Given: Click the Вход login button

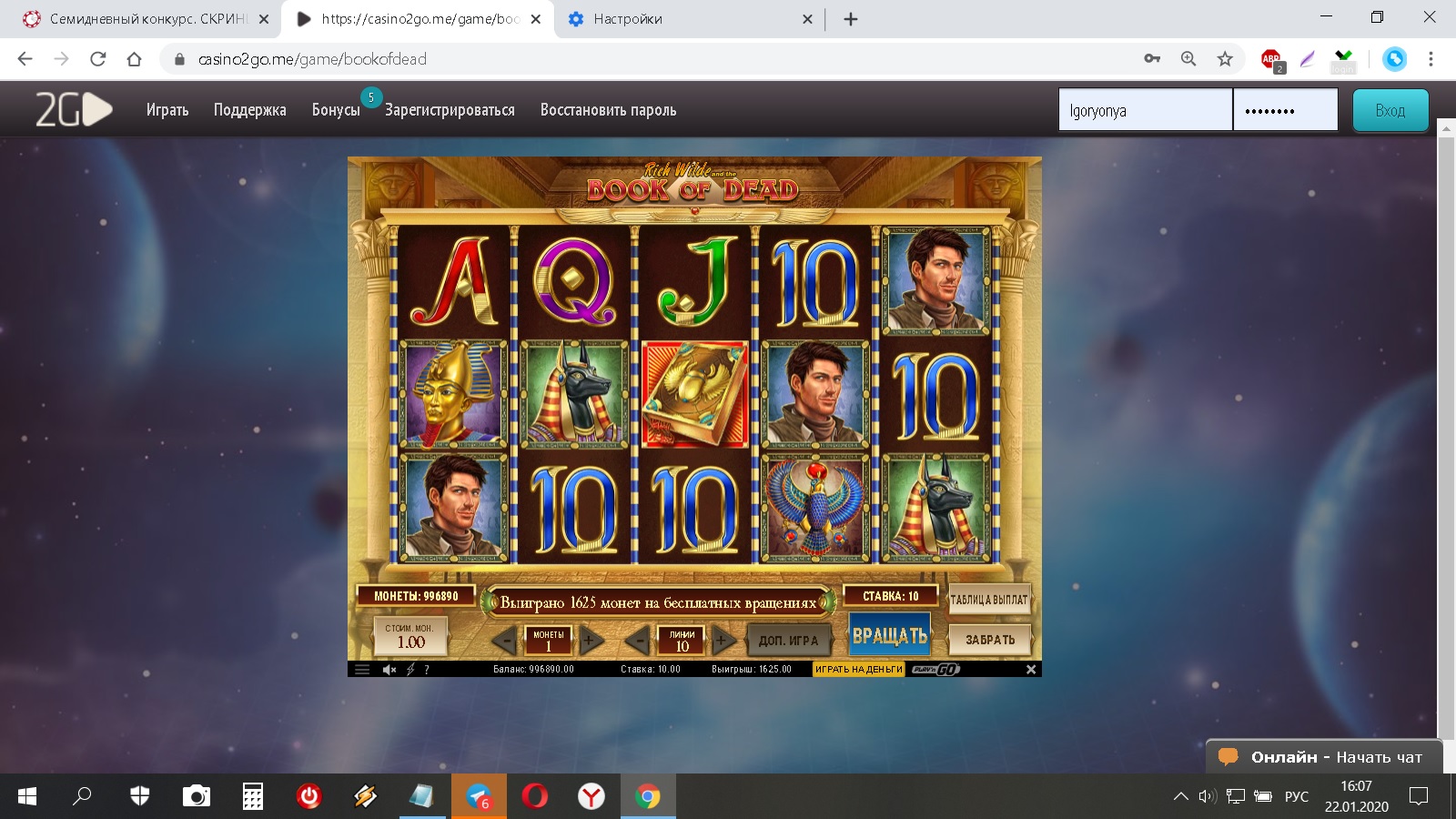Looking at the screenshot, I should coord(1390,110).
